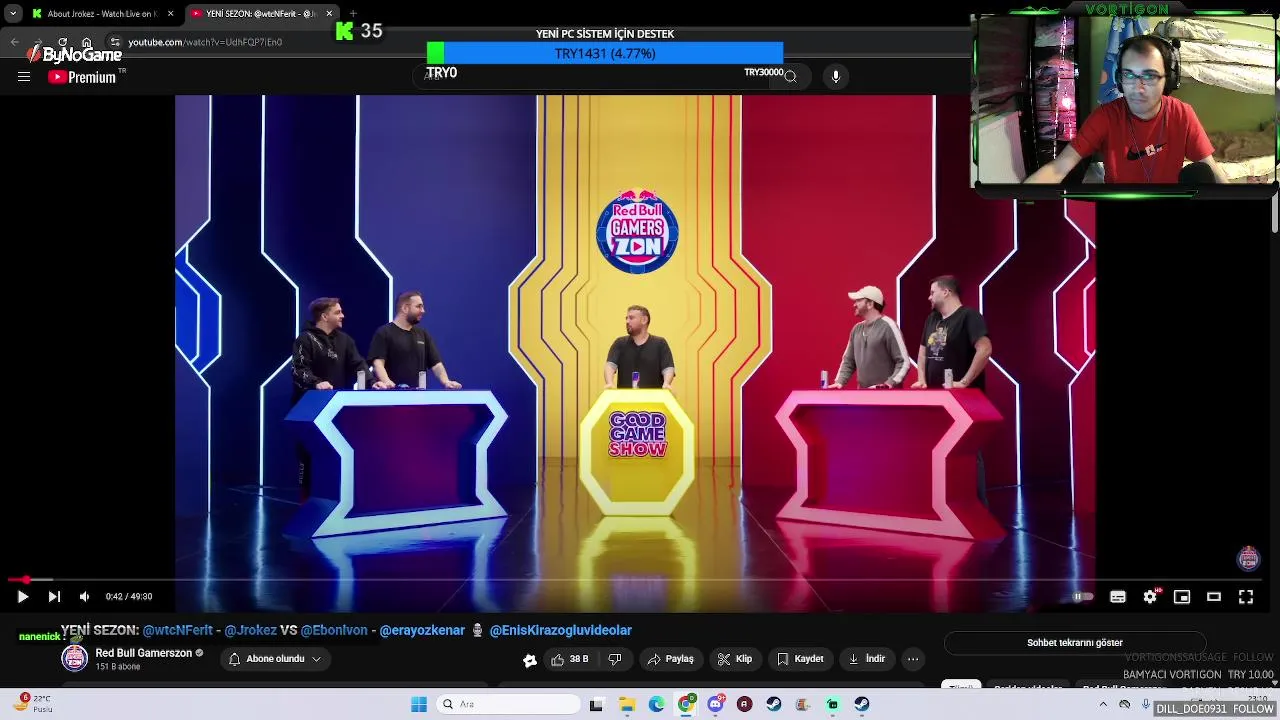Click the browser home icon

(x=87, y=42)
